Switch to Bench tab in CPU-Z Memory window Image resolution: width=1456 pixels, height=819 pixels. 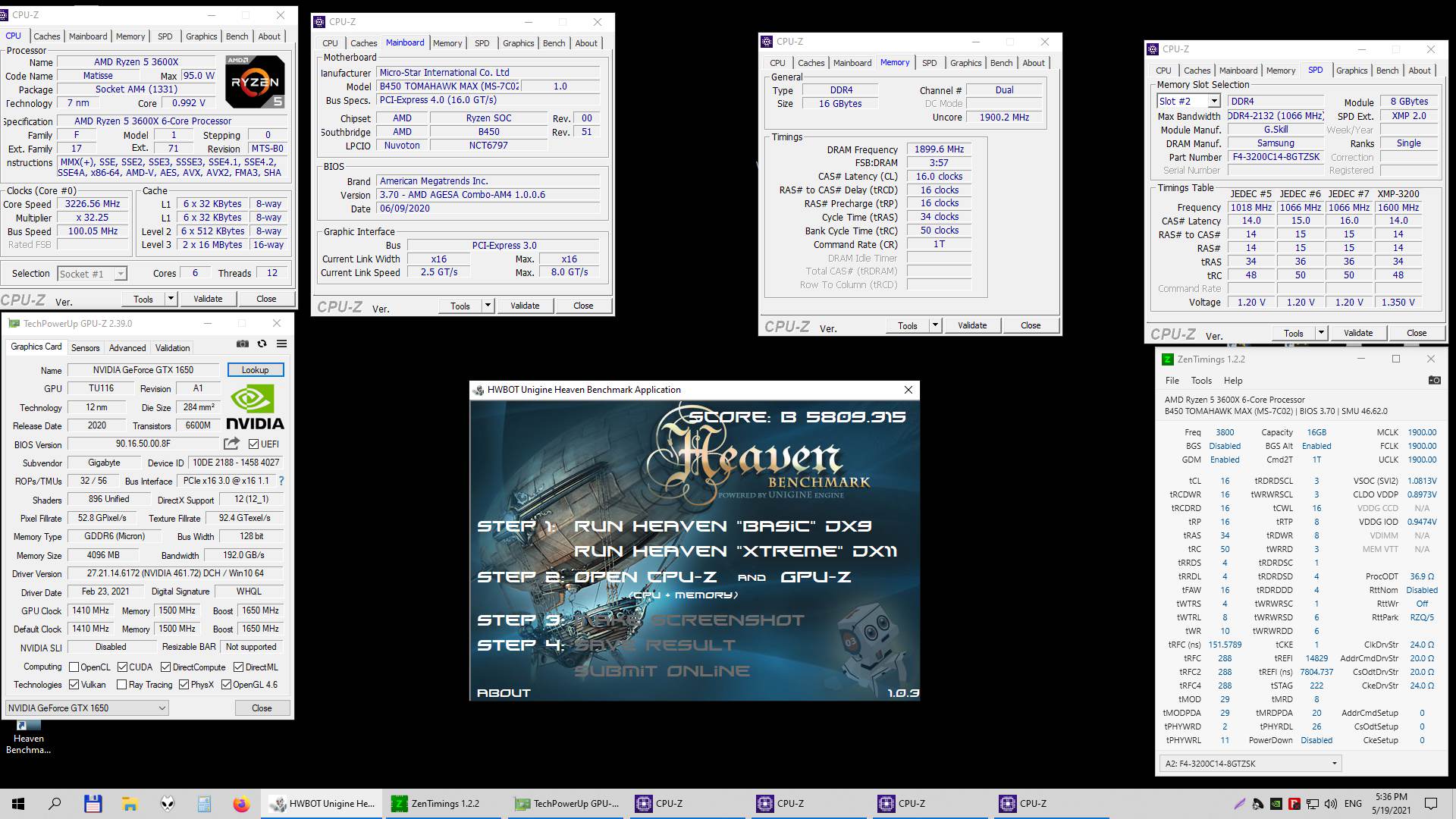[1001, 63]
